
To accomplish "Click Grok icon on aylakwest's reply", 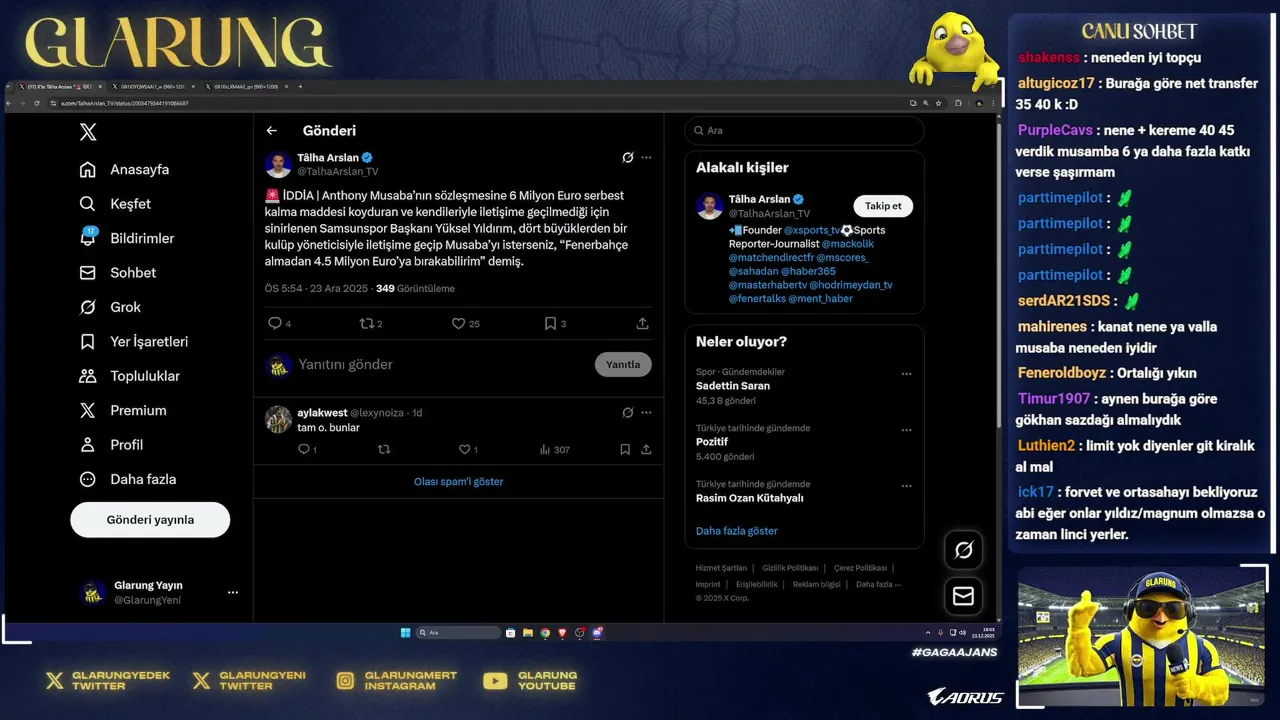I will click(627, 412).
